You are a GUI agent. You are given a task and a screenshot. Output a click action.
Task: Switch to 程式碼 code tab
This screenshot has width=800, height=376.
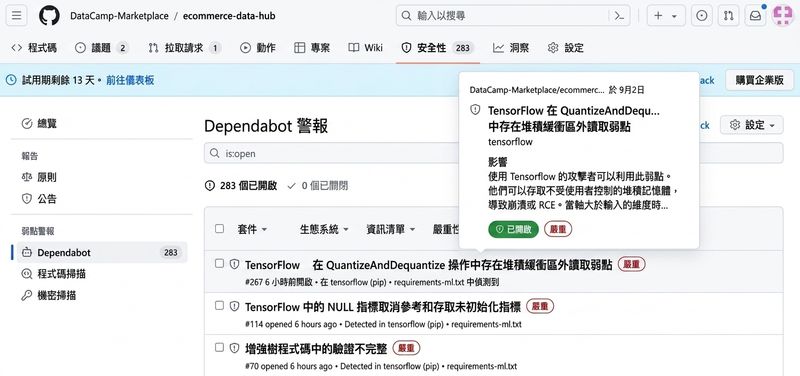click(x=34, y=48)
